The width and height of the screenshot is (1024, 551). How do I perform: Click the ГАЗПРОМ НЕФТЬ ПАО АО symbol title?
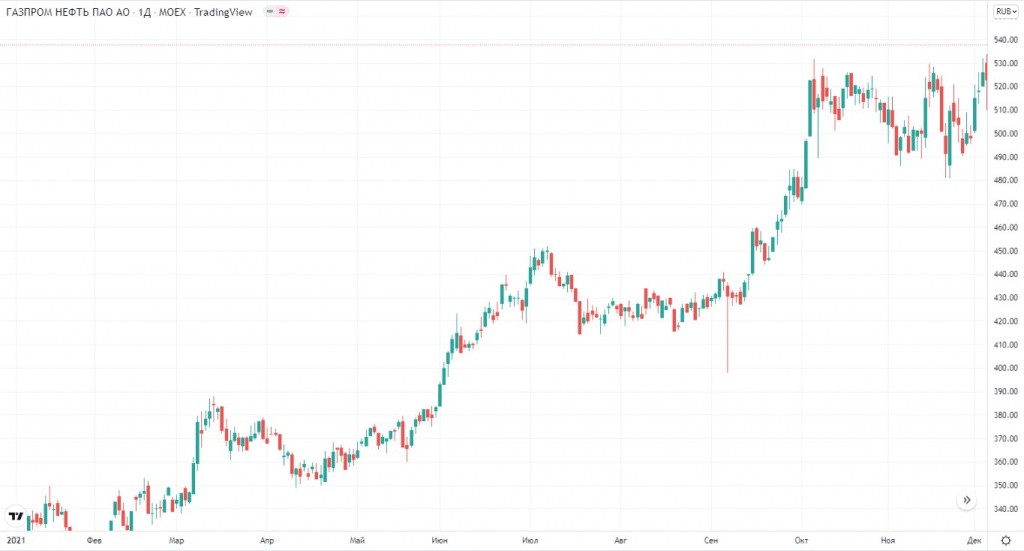63,12
